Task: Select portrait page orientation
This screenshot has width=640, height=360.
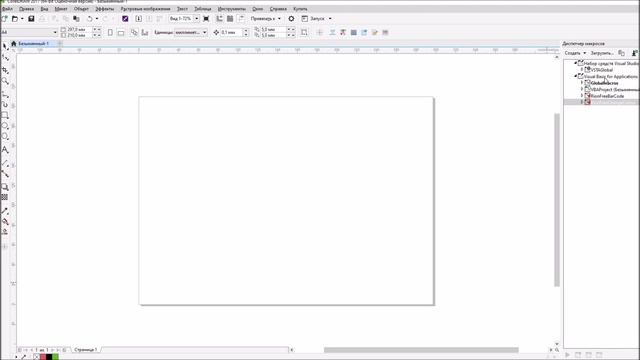Action: pos(110,32)
